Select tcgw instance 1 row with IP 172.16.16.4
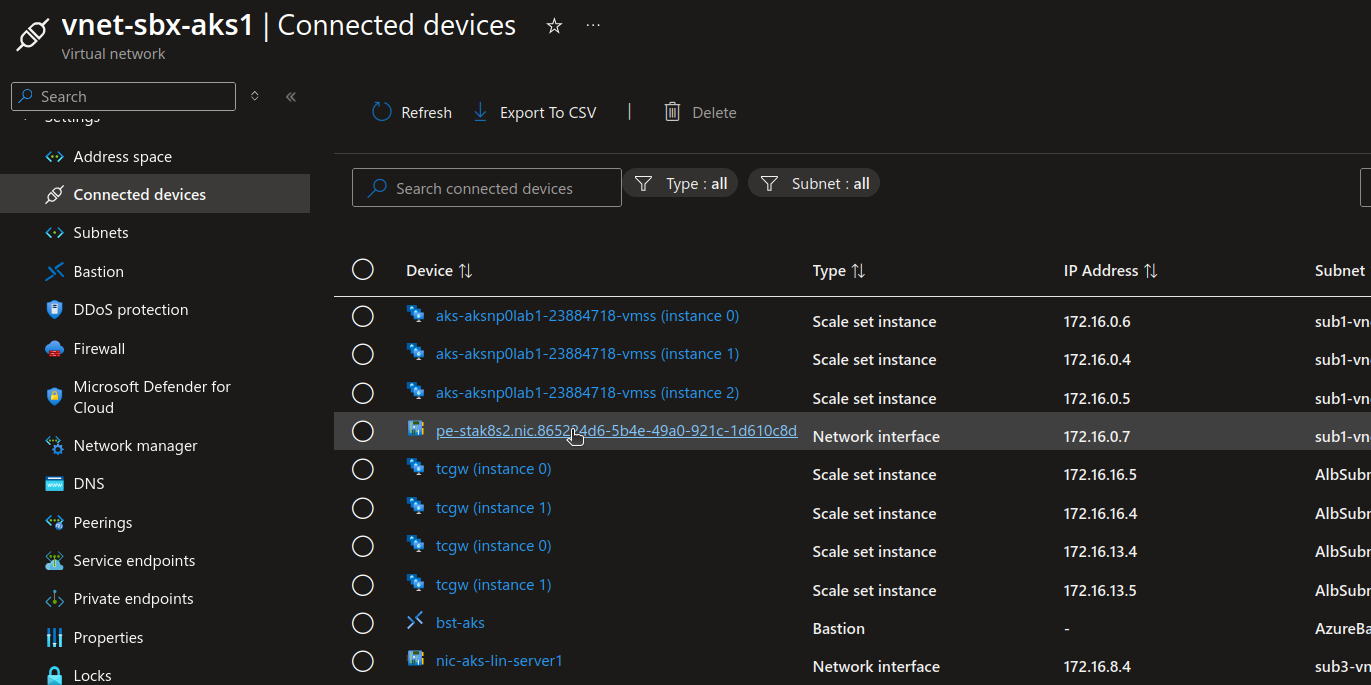The width and height of the screenshot is (1371, 685). click(x=363, y=508)
